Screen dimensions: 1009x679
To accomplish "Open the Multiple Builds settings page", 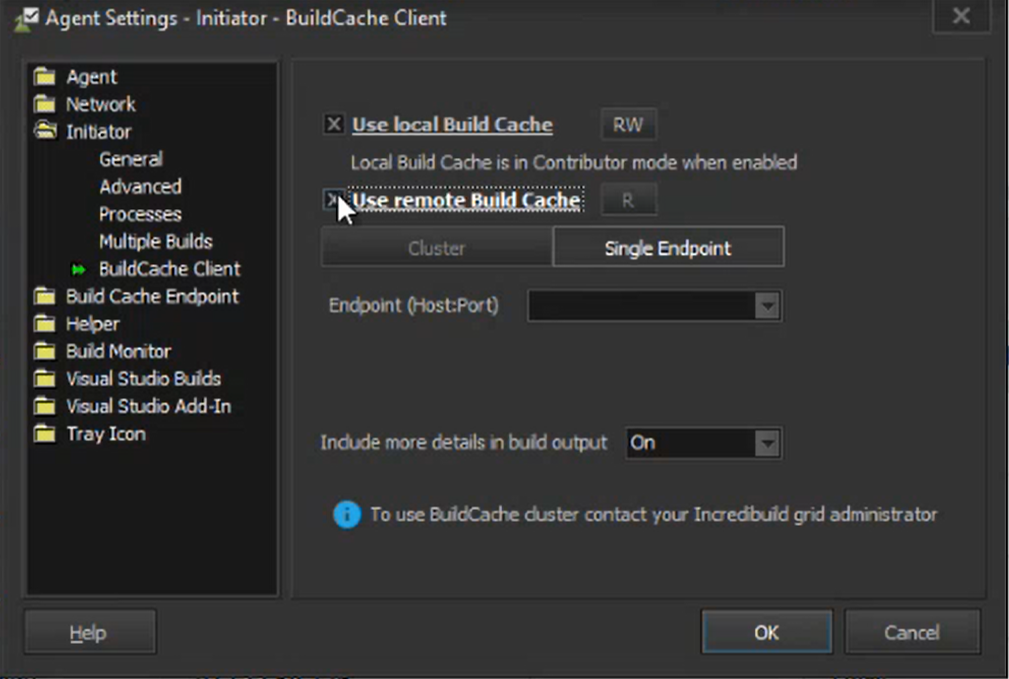I will [155, 241].
